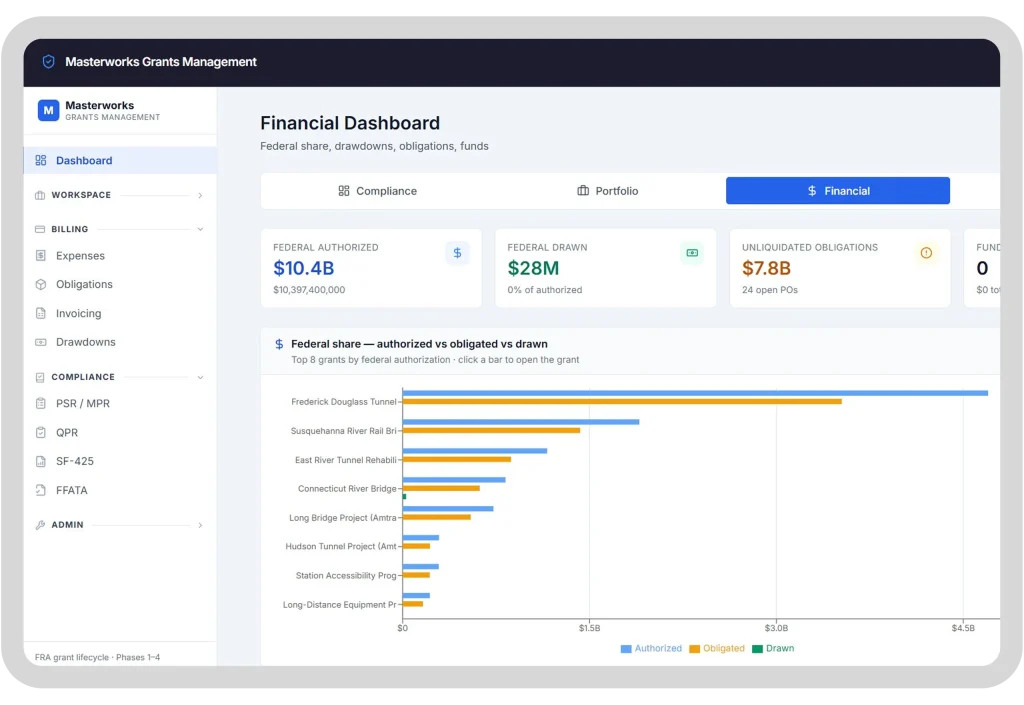Click the dollar icon on Financial tab
Image resolution: width=1024 pixels, height=705 pixels.
[x=812, y=191]
